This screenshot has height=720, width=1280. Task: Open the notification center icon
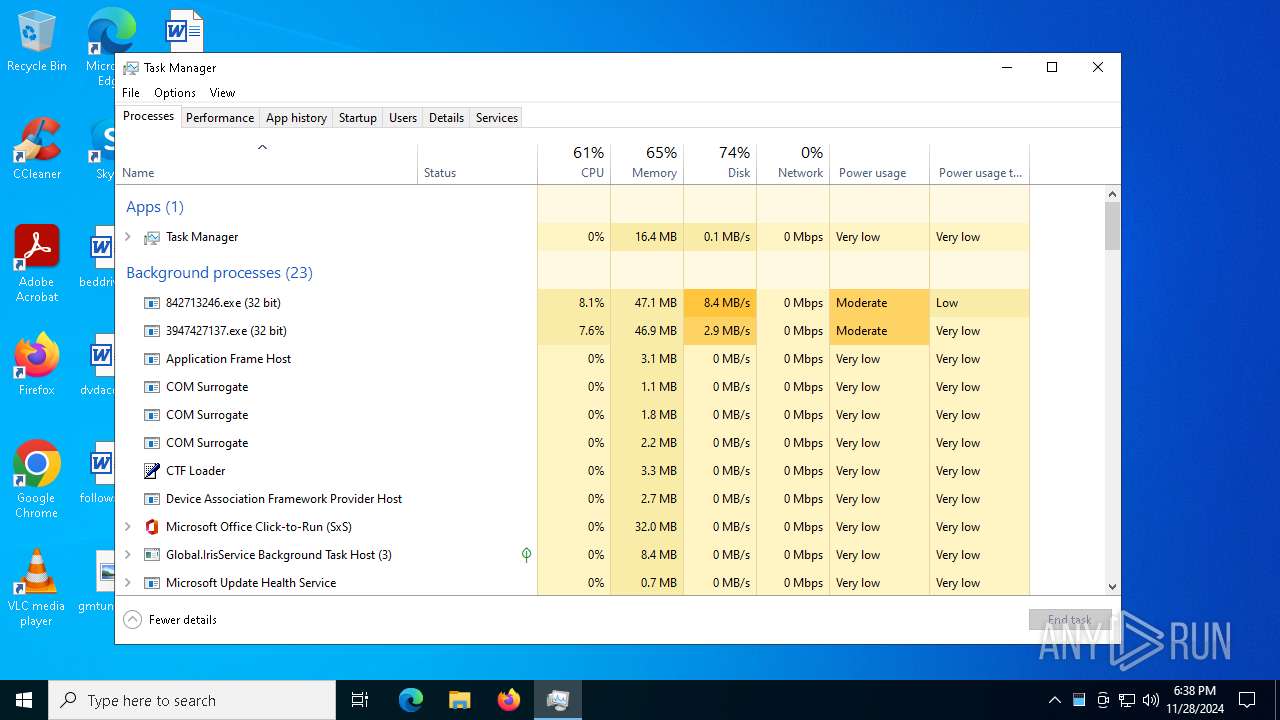tap(1247, 700)
